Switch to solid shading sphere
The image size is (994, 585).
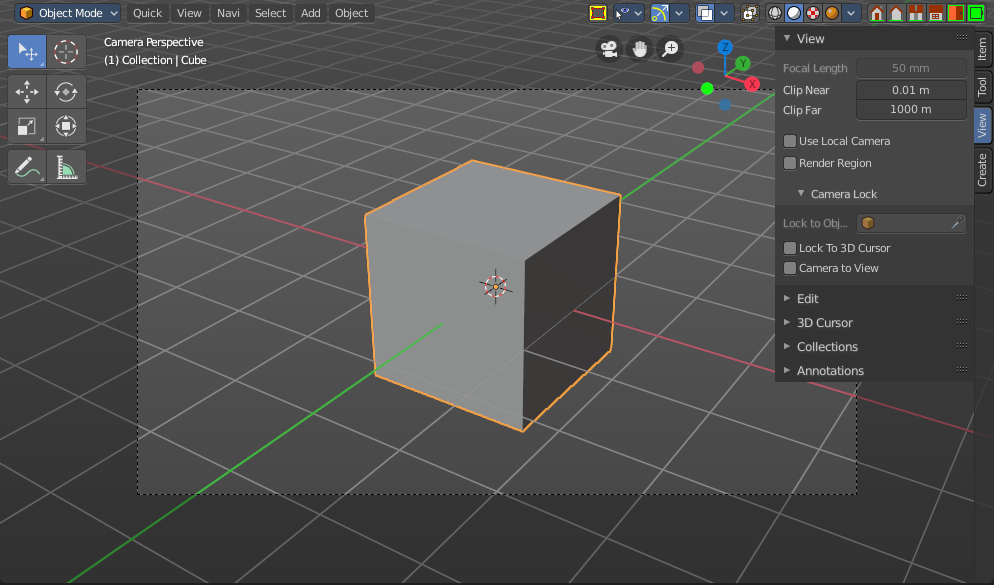click(x=794, y=13)
